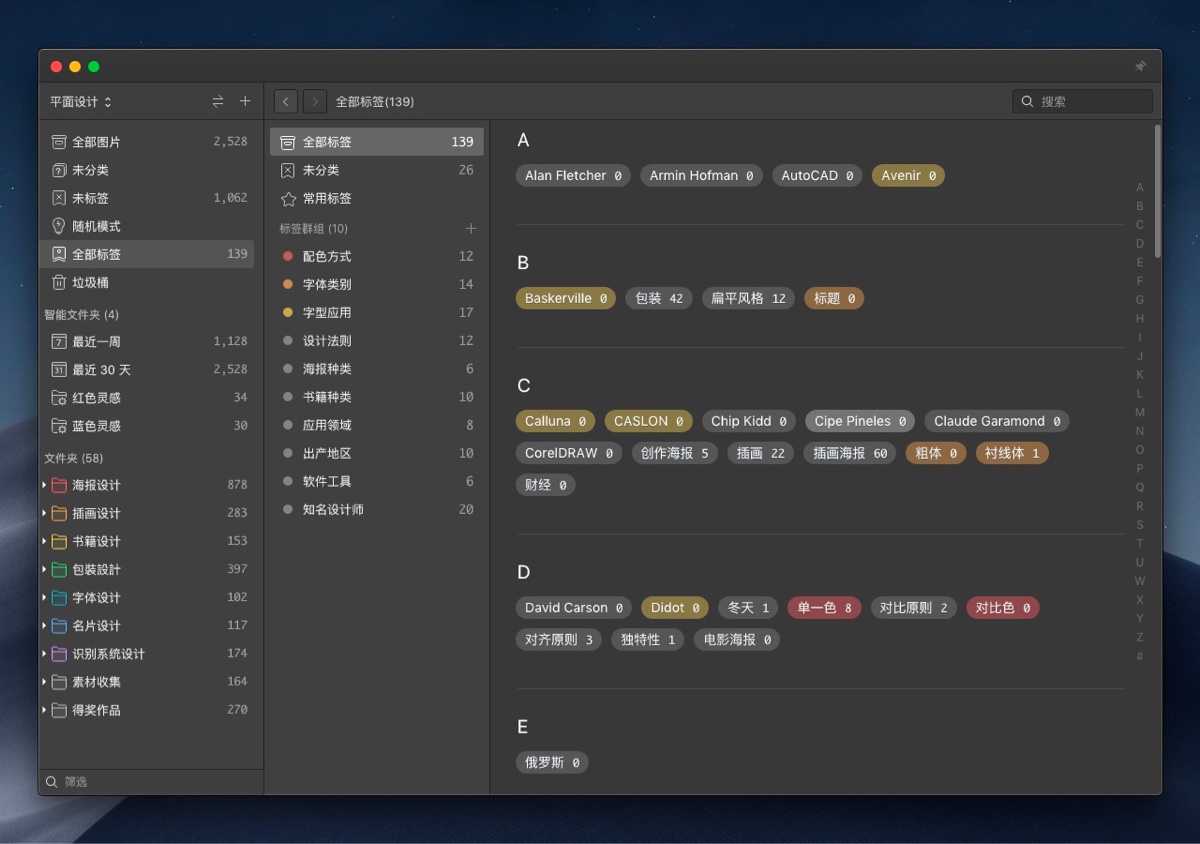
Task: Add a new tag group with plus
Action: pos(471,228)
